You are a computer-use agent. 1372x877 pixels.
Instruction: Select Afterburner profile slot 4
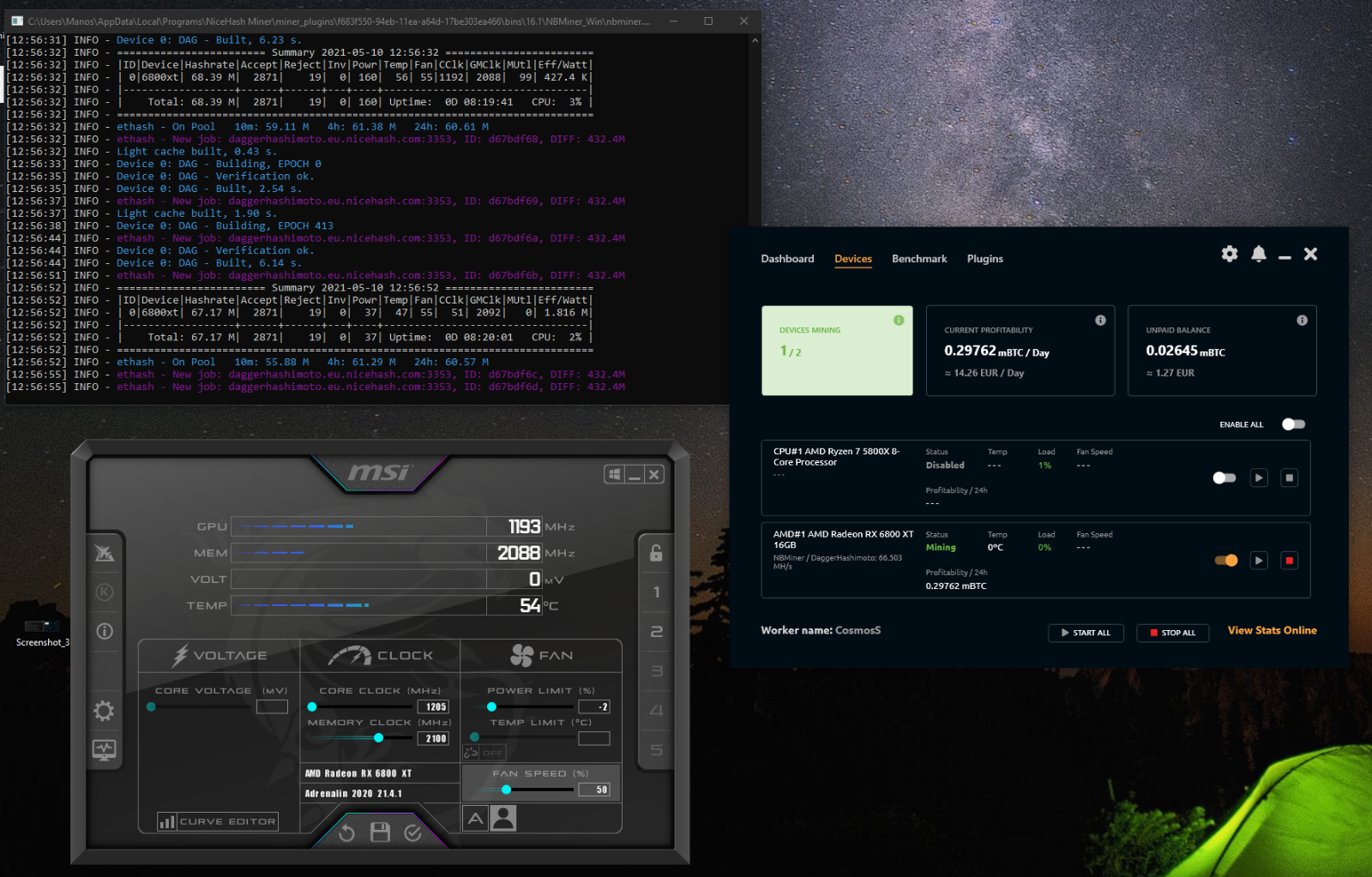tap(656, 711)
